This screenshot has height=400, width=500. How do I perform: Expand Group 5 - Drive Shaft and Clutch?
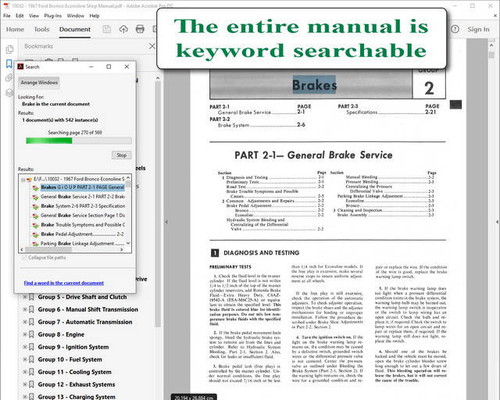tap(25, 297)
